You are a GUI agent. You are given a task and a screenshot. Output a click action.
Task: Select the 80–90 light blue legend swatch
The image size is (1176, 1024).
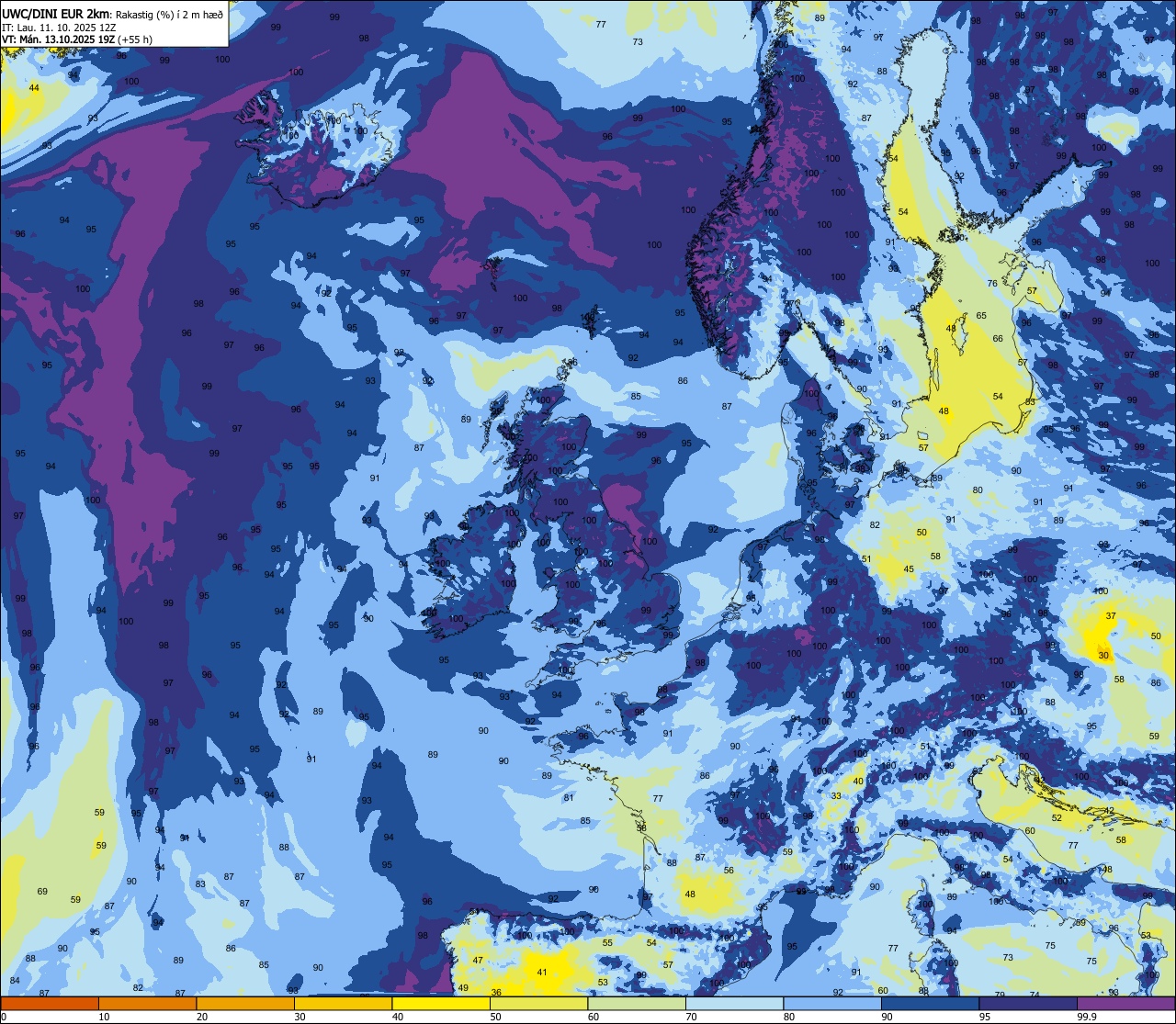[x=832, y=1004]
